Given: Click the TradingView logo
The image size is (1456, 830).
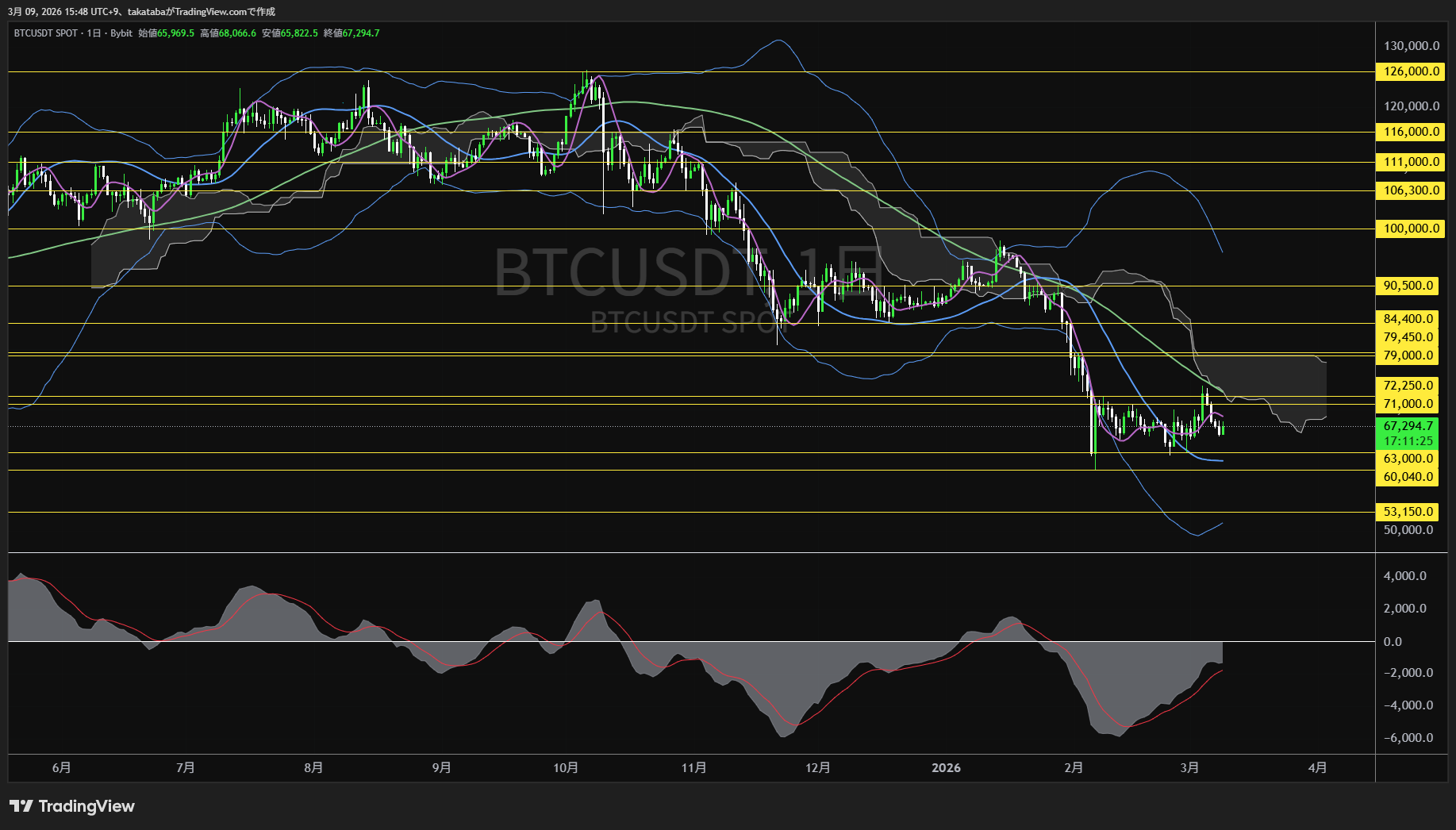Looking at the screenshot, I should point(71,806).
